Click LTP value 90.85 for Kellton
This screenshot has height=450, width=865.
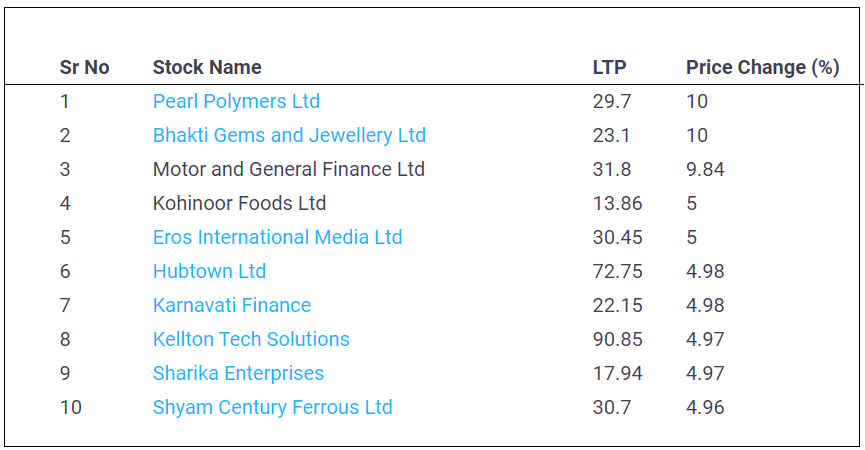click(x=617, y=339)
